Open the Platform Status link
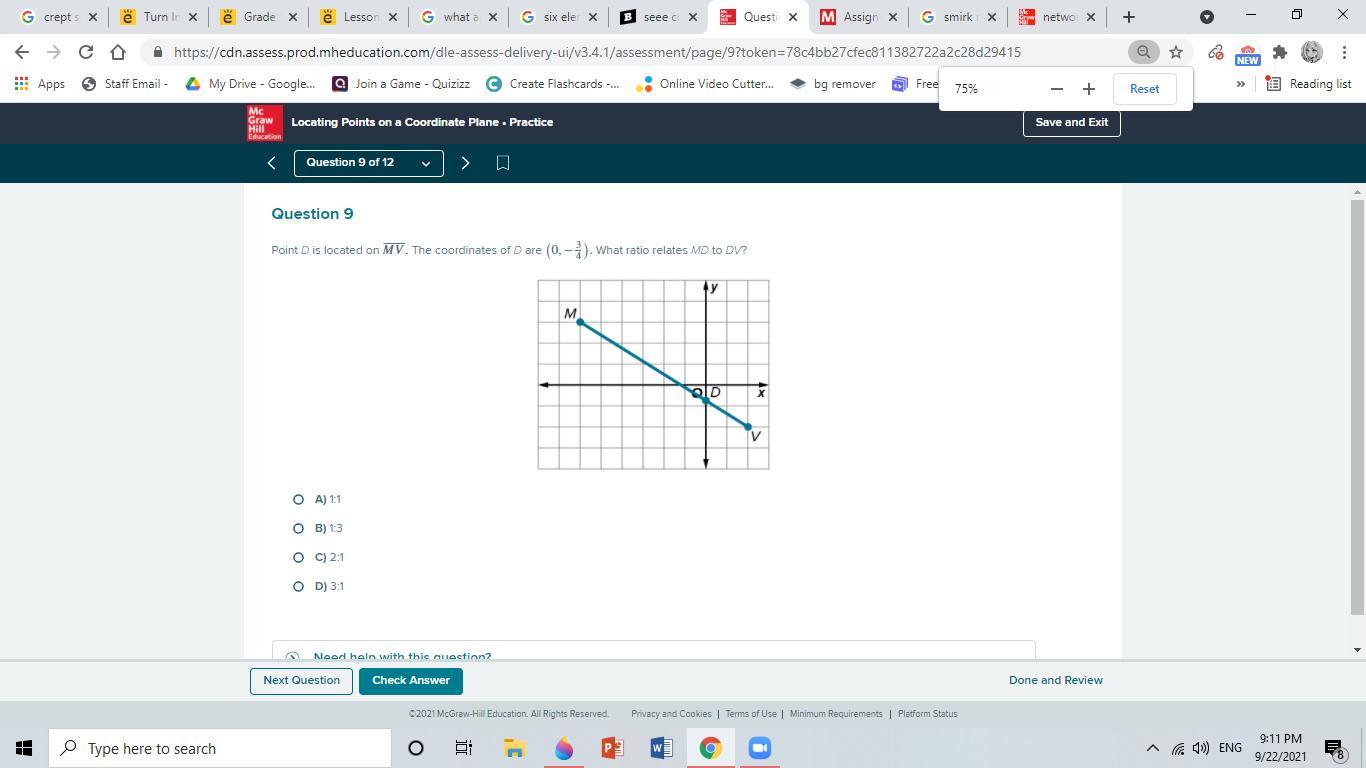The height and width of the screenshot is (768, 1366). point(927,714)
